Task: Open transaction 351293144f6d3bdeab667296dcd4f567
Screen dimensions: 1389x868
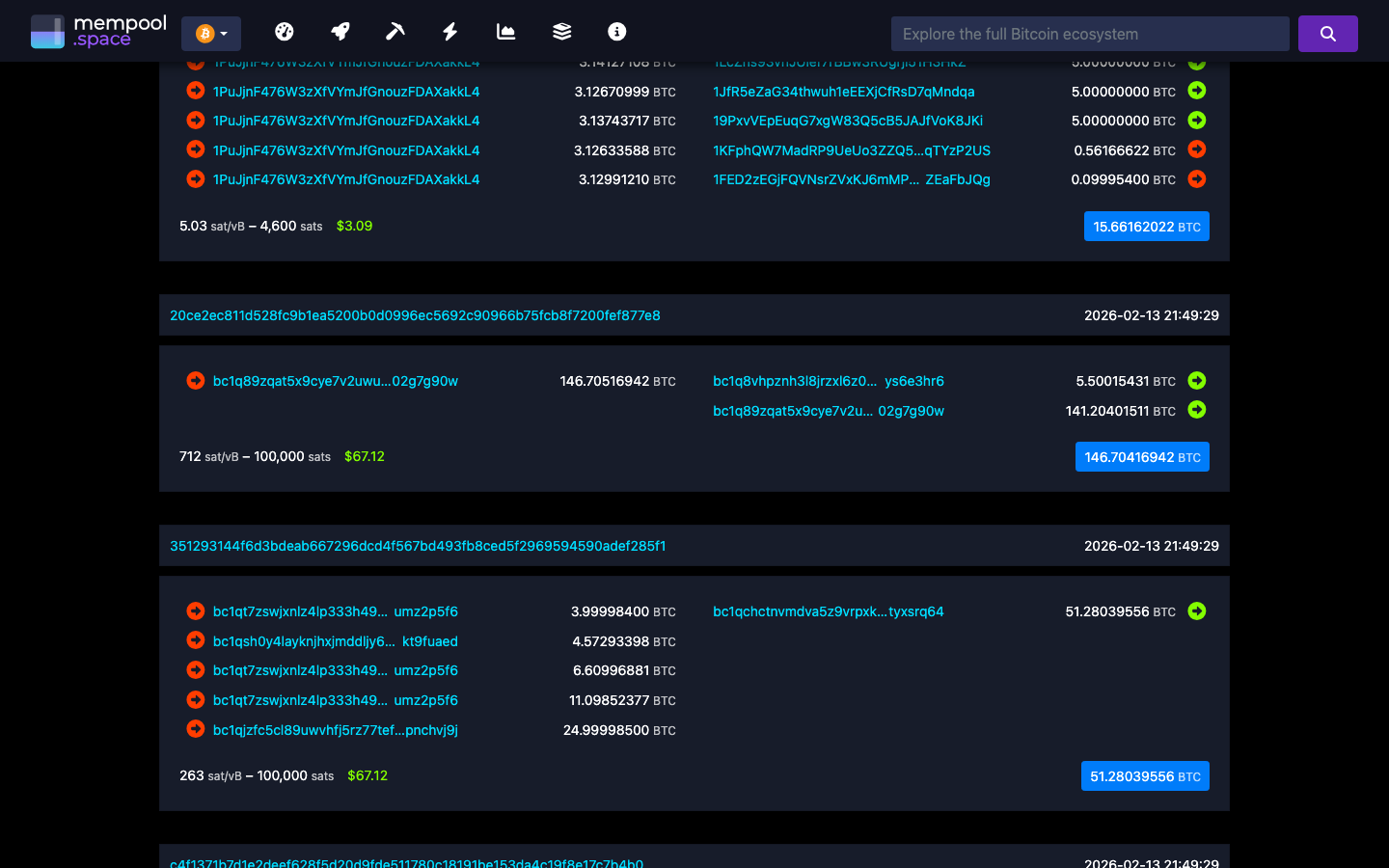Action: tap(419, 545)
